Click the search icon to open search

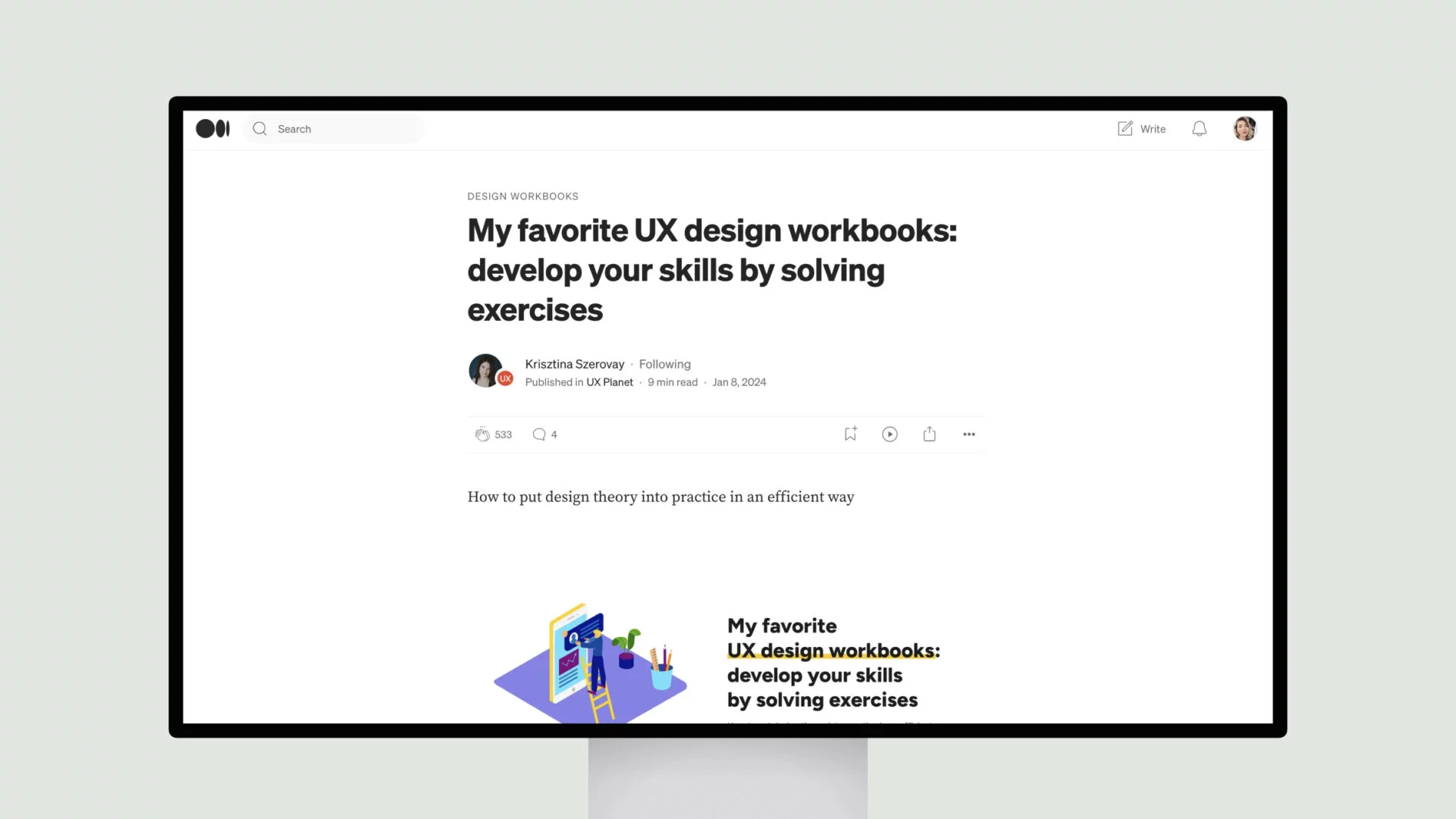click(x=260, y=128)
